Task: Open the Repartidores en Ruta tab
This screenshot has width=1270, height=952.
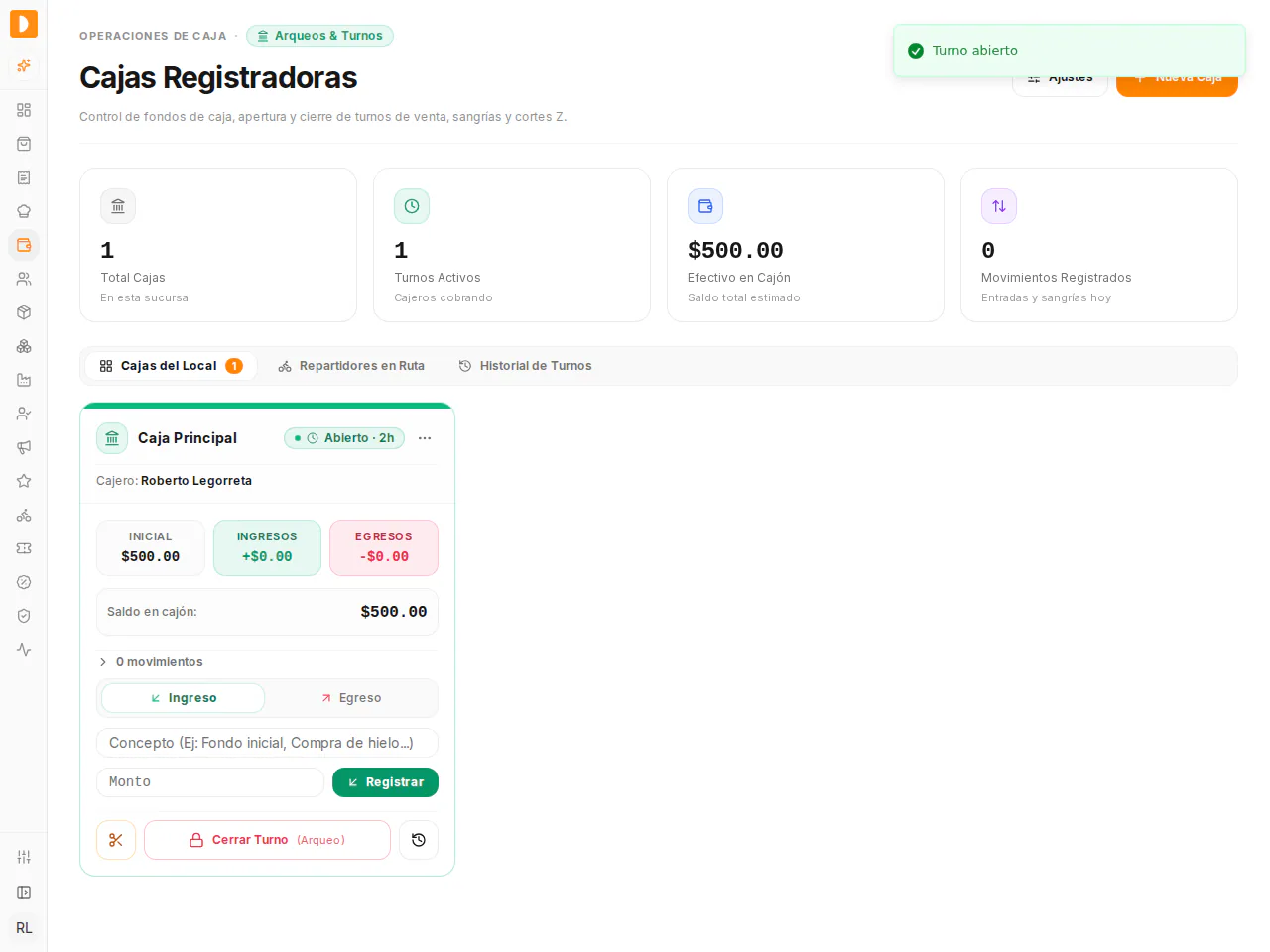Action: tap(351, 366)
